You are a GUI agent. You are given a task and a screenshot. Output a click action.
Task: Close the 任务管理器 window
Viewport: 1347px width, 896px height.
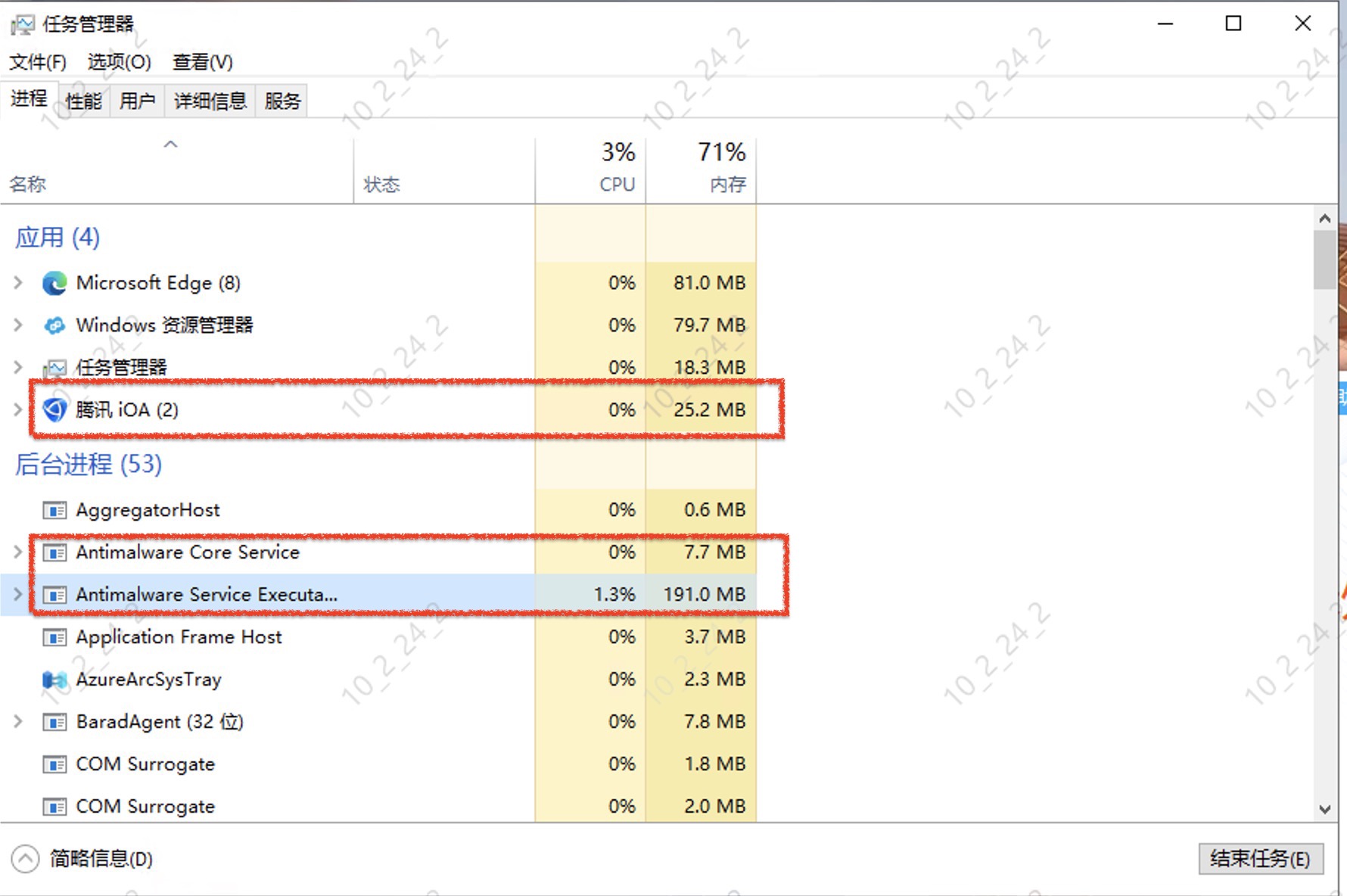(x=1302, y=23)
